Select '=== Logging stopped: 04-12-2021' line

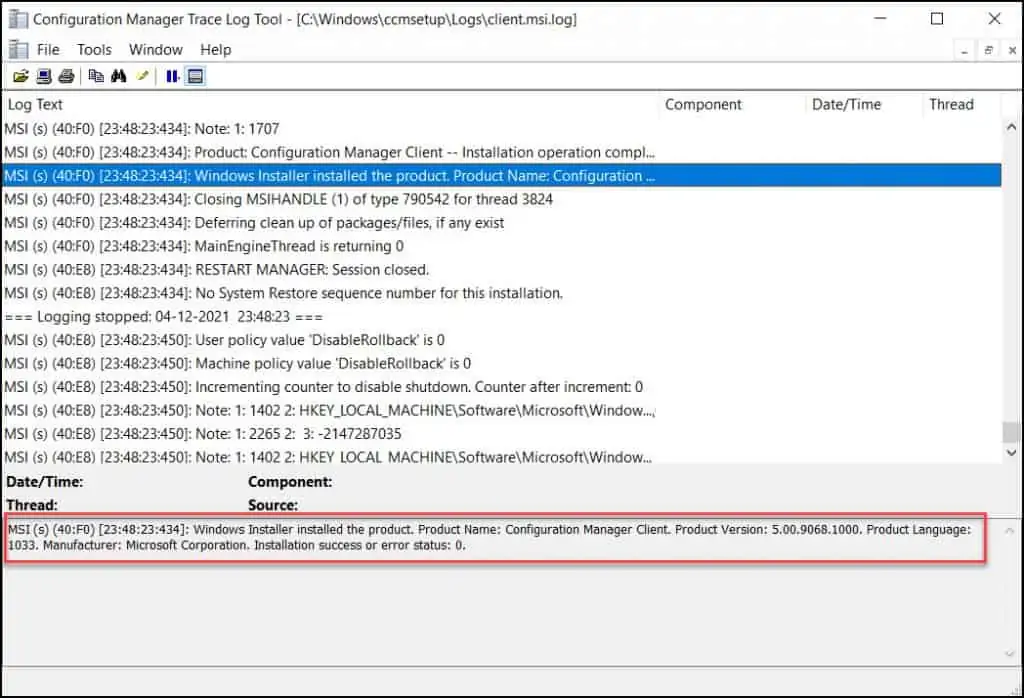[502, 317]
